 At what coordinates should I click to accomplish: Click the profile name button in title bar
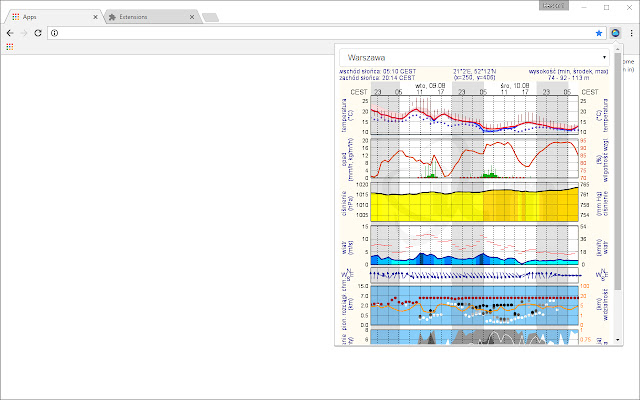point(553,6)
